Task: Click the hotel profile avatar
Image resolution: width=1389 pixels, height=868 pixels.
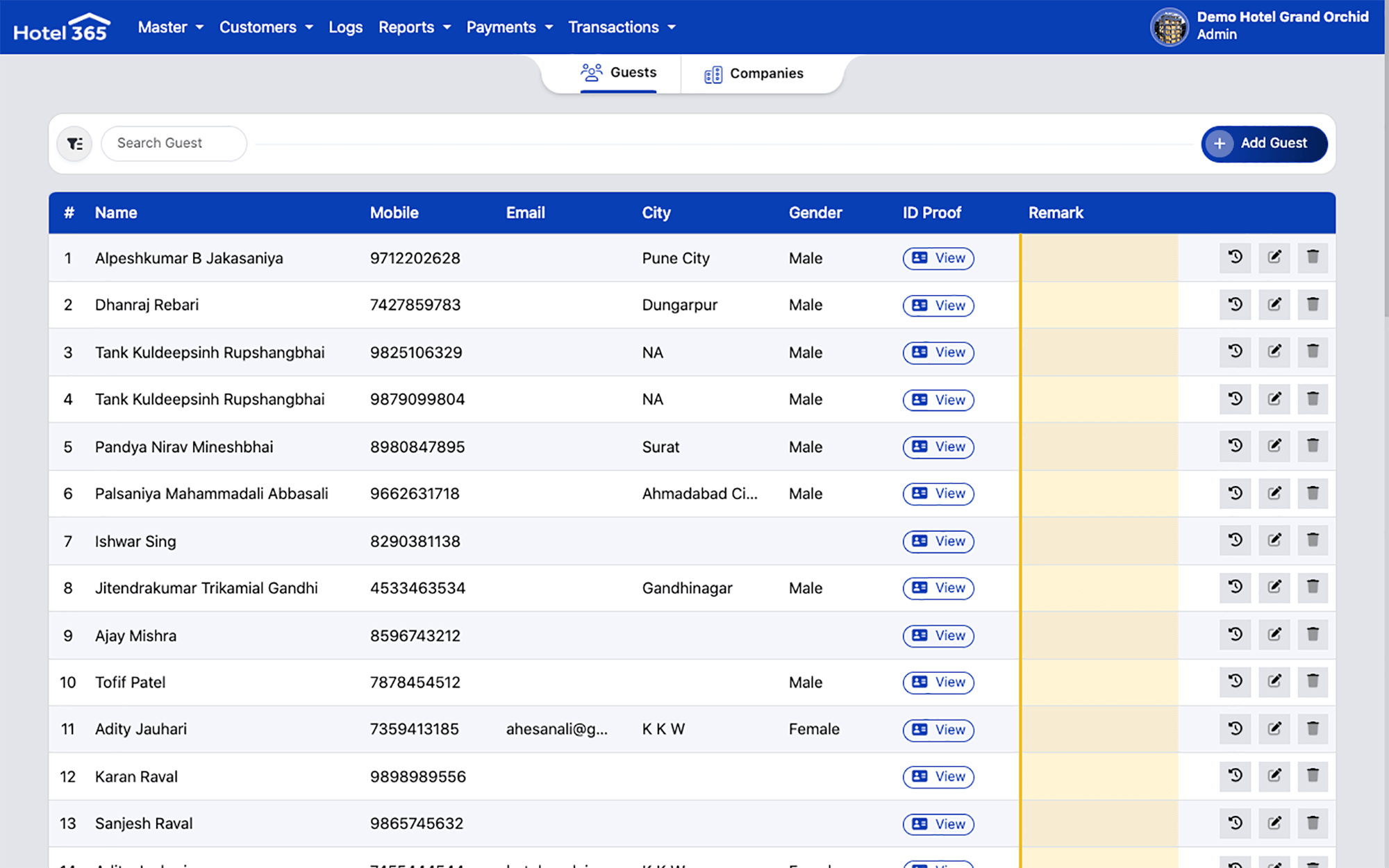Action: point(1170,27)
